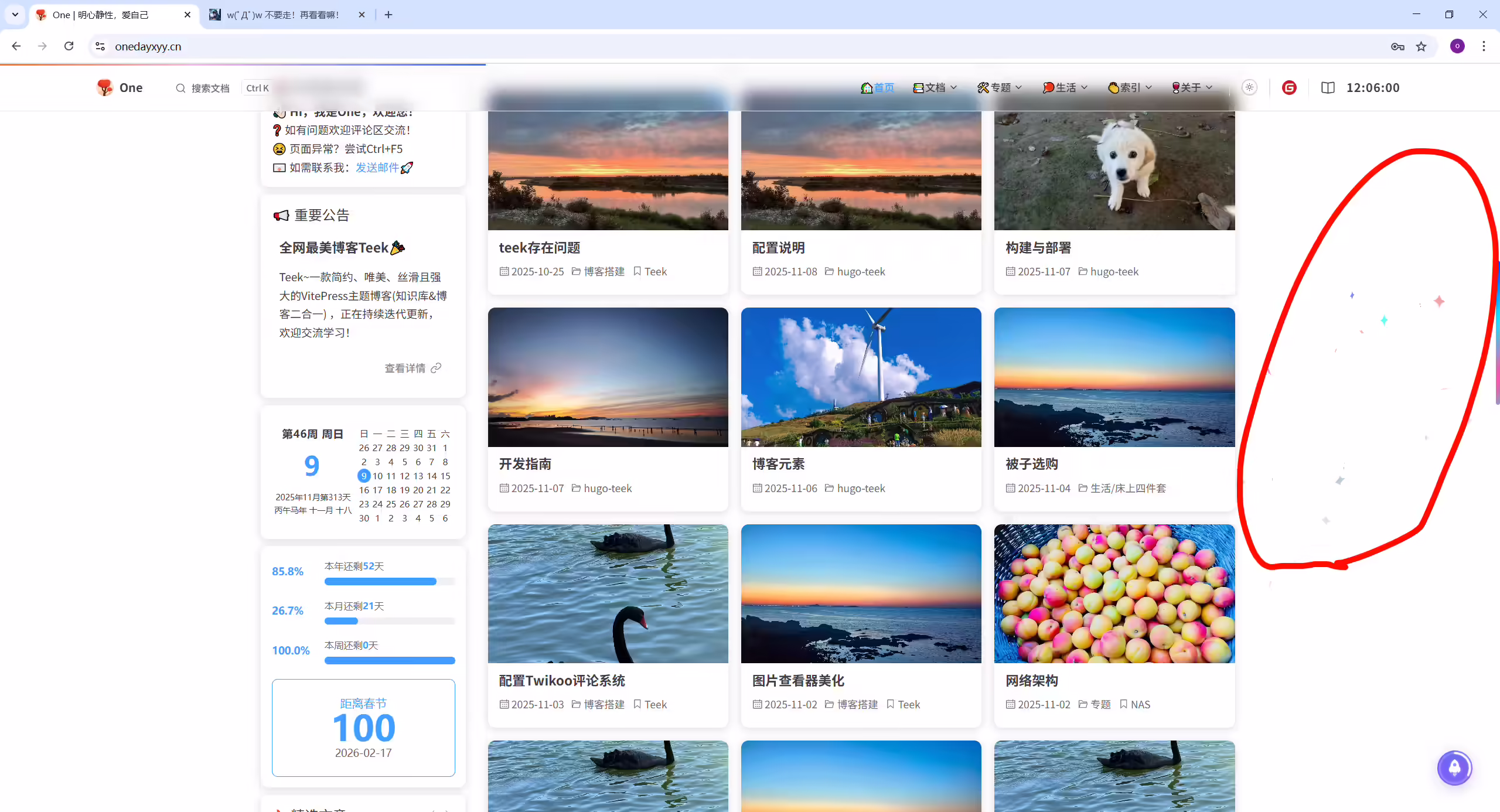Expand the 专题 navigation menu
This screenshot has width=1500, height=812.
(1000, 88)
